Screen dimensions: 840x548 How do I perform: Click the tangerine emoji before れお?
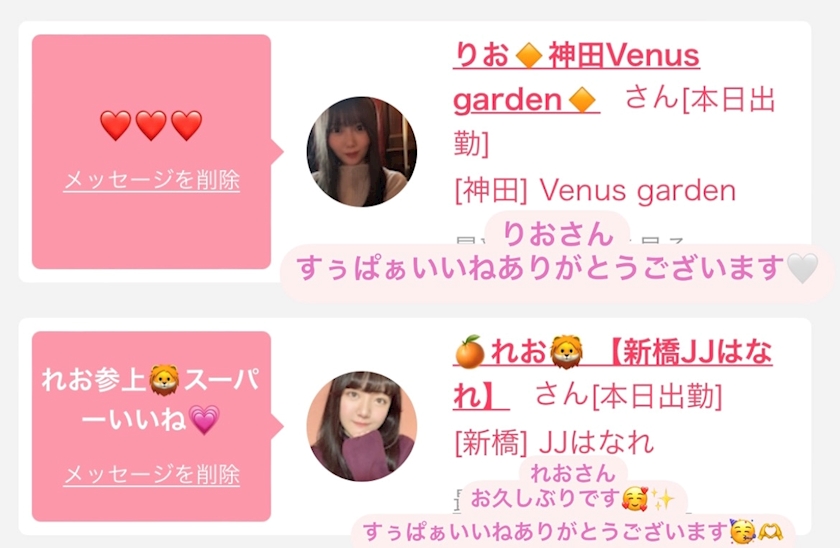coord(470,352)
